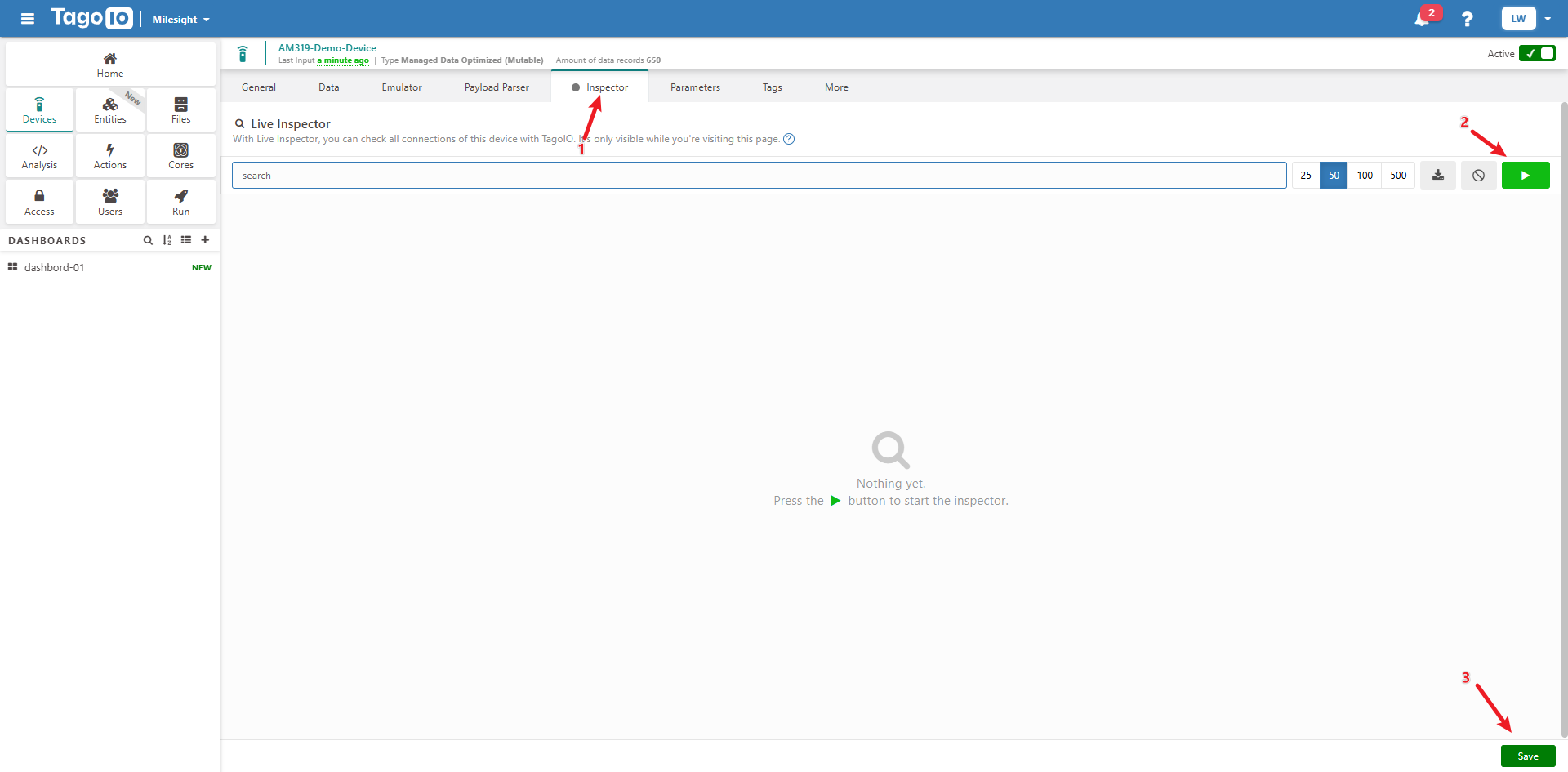The image size is (1568, 772).
Task: Click the page vertical scrollbar
Action: 1564,418
